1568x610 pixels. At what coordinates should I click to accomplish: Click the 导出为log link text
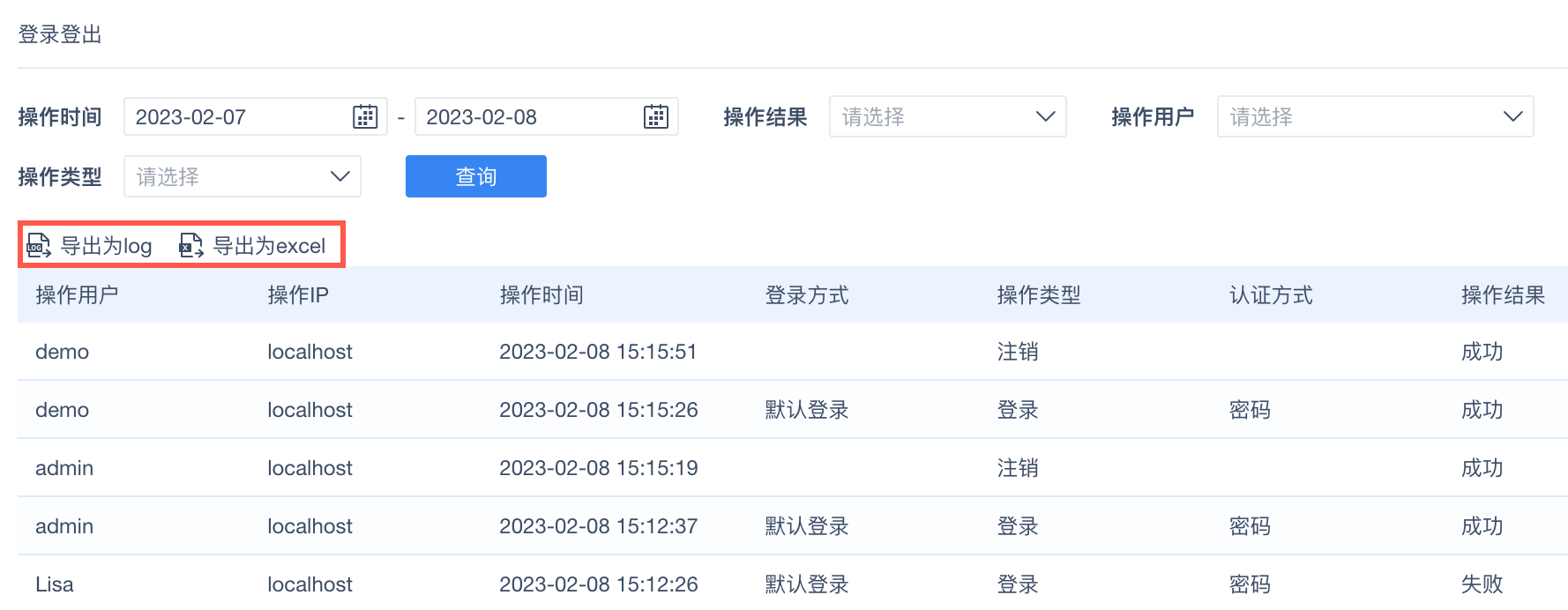tap(106, 246)
